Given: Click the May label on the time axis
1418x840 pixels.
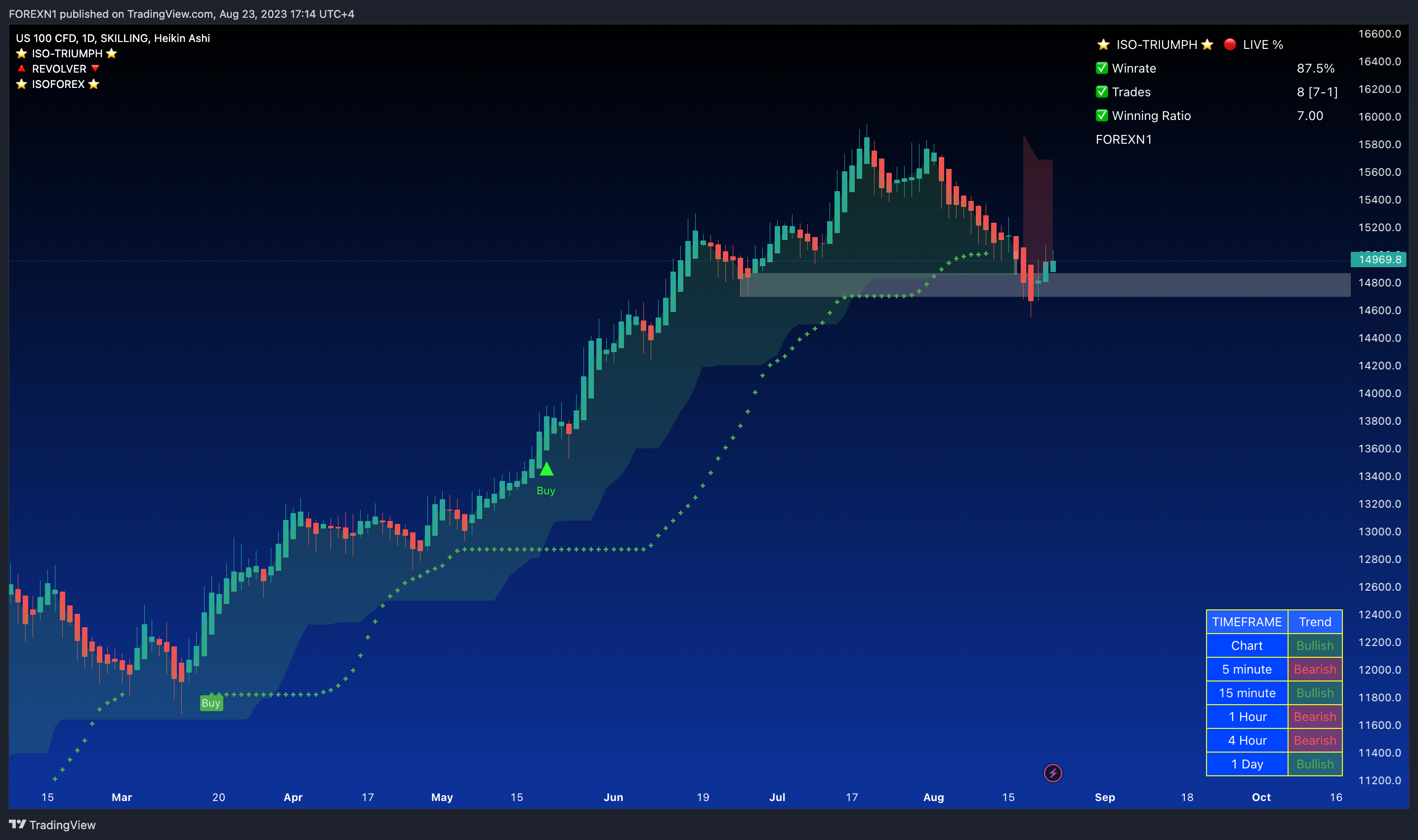Looking at the screenshot, I should tap(442, 797).
